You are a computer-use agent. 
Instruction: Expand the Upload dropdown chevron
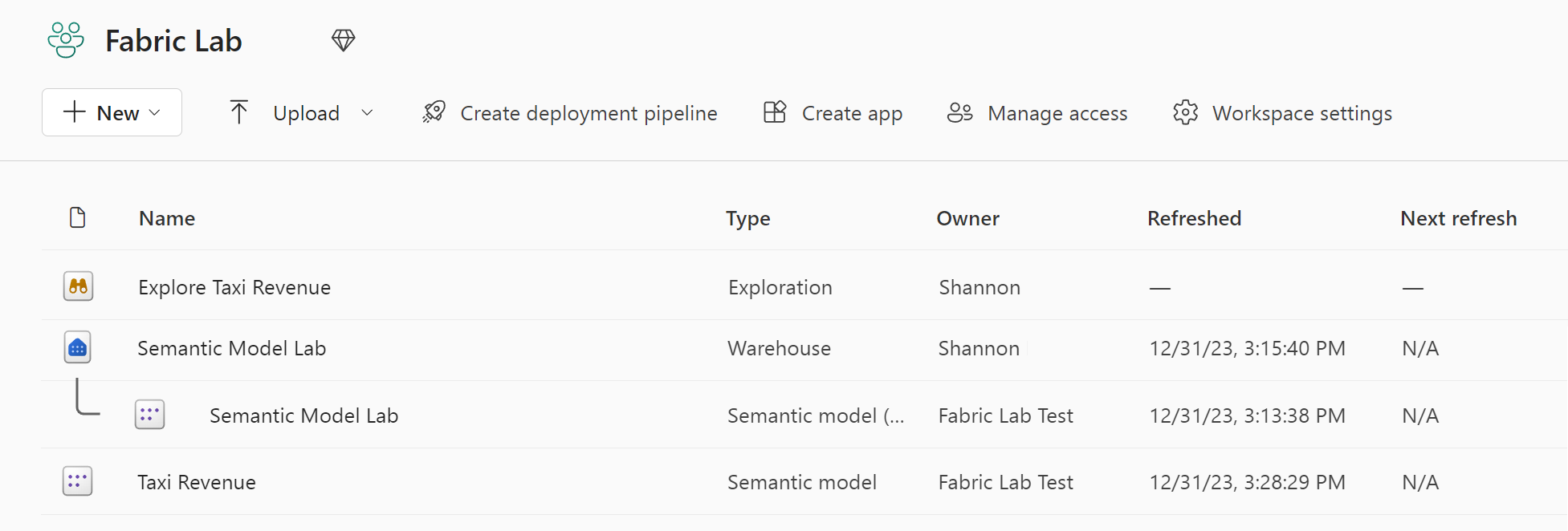pyautogui.click(x=368, y=113)
